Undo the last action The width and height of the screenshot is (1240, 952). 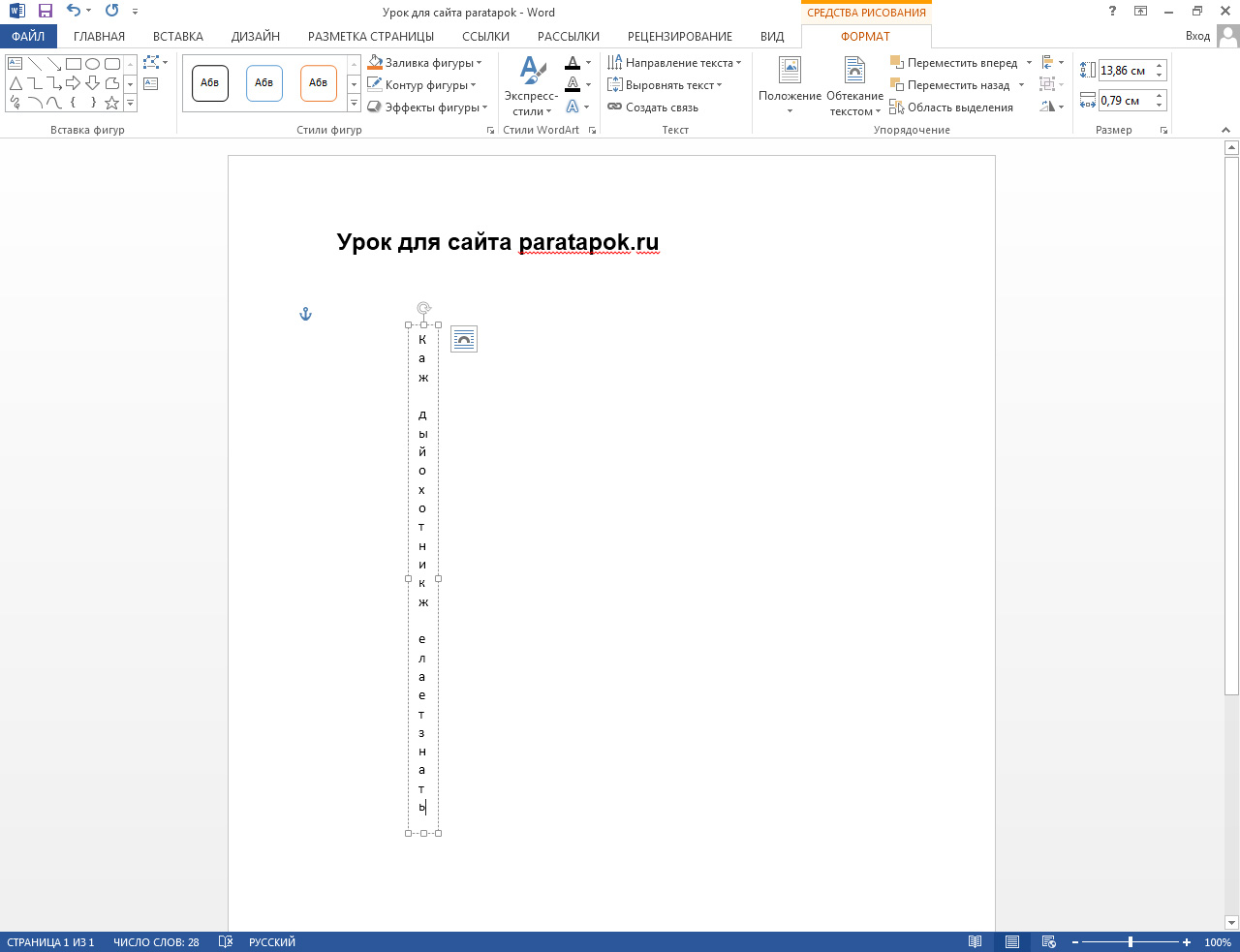(x=73, y=12)
